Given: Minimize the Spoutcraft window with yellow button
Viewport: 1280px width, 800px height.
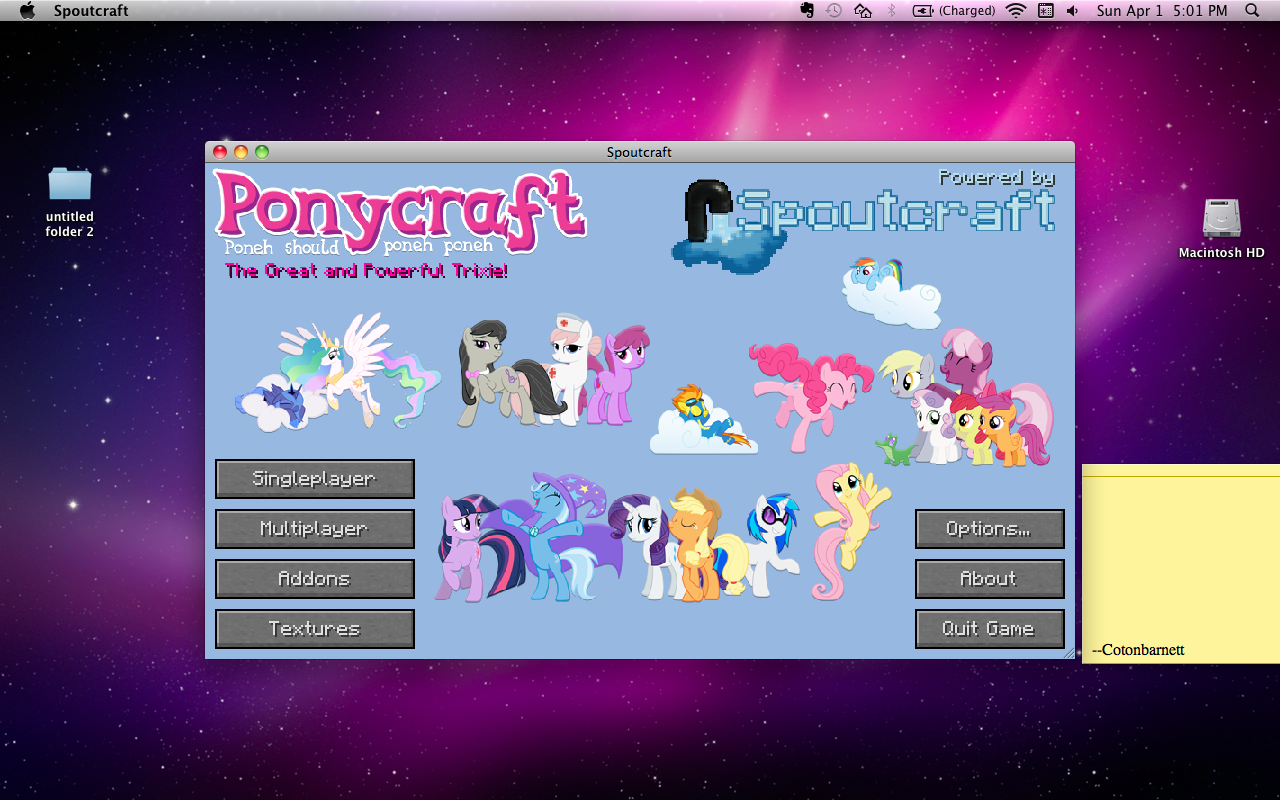Looking at the screenshot, I should tap(241, 152).
